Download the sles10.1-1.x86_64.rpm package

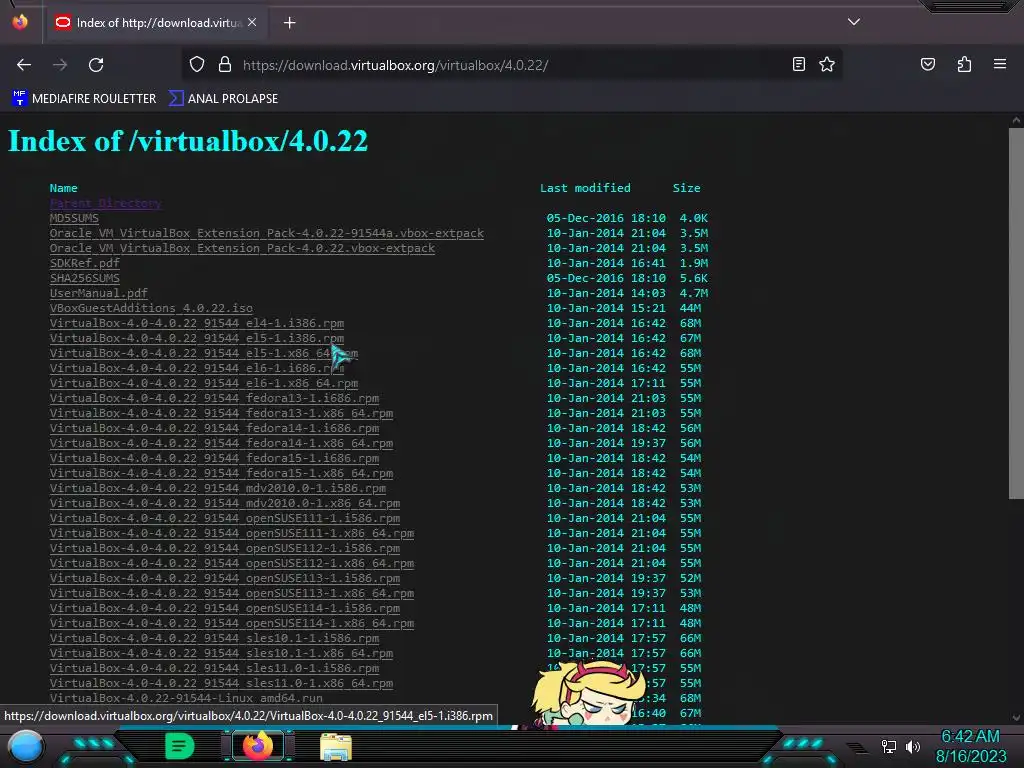[x=221, y=654]
